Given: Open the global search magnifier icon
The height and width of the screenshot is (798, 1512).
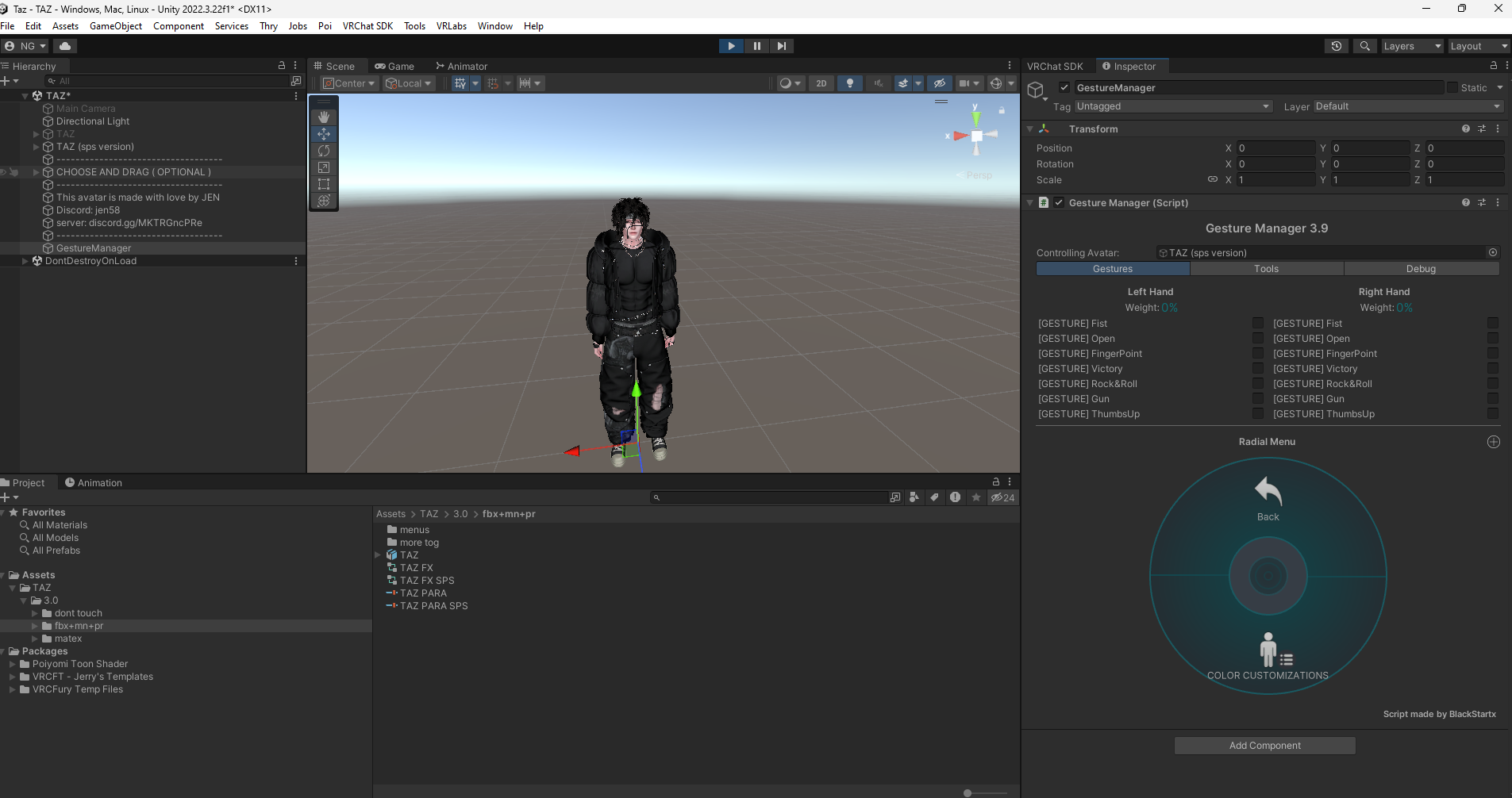Looking at the screenshot, I should (1364, 46).
